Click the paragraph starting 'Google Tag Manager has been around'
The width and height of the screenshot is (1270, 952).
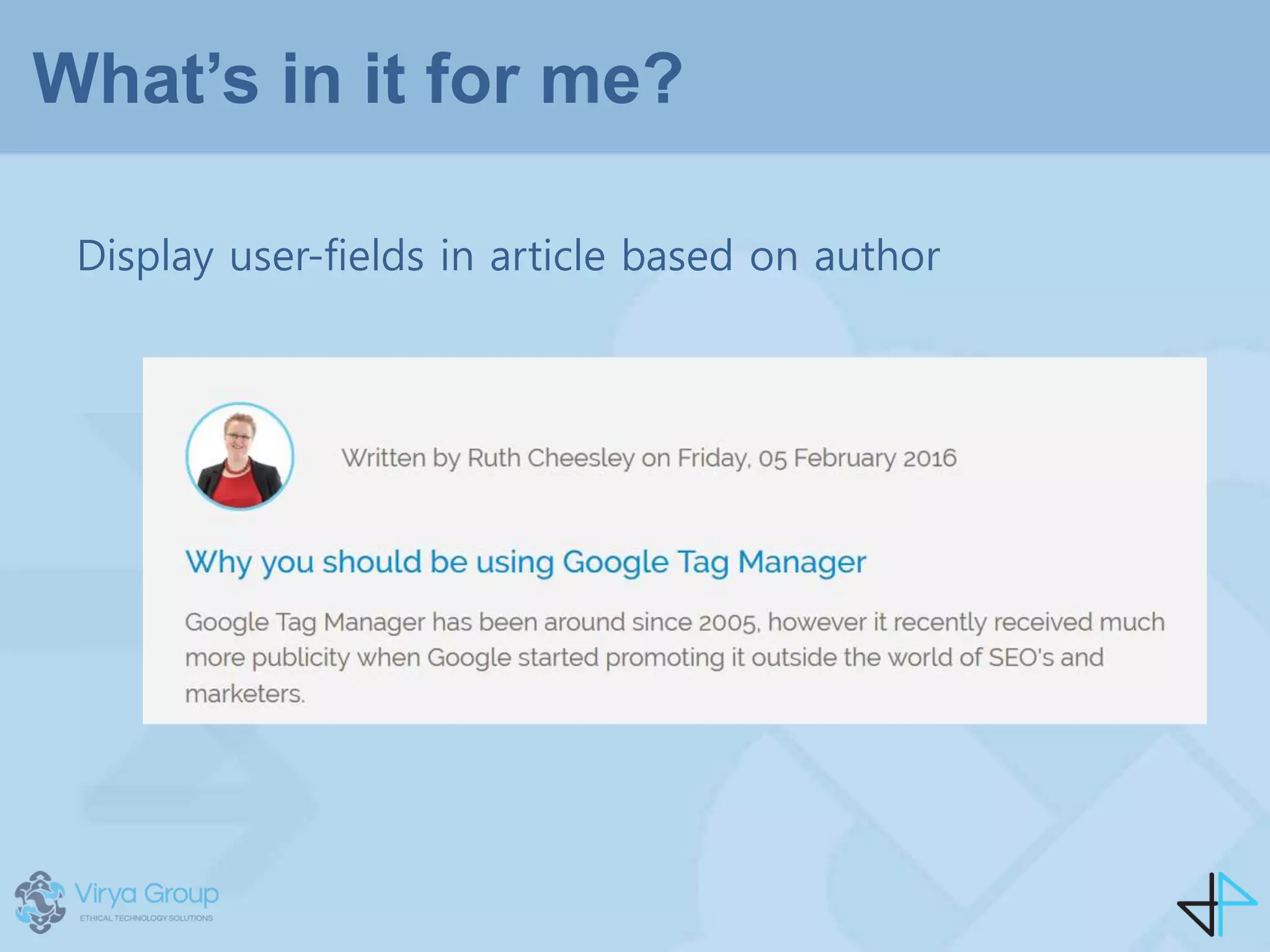675,658
